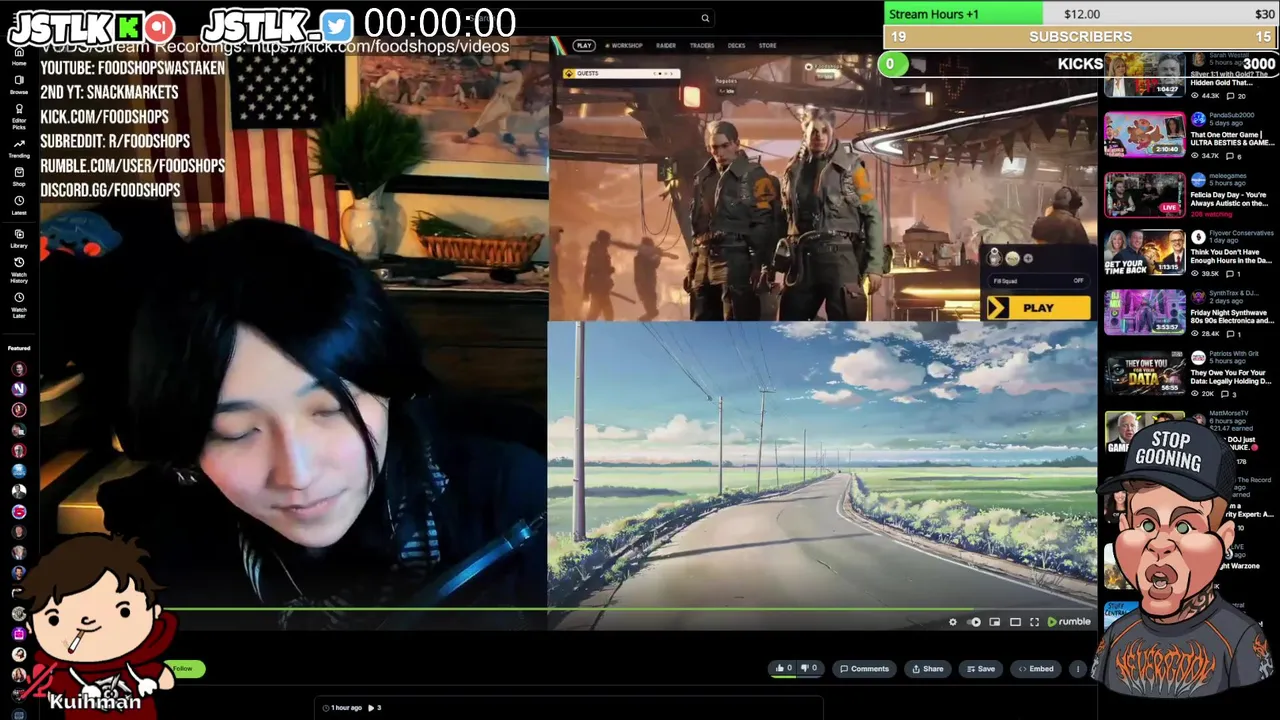1280x720 pixels.
Task: Toggle autoplay switch in player controls
Action: click(x=974, y=622)
